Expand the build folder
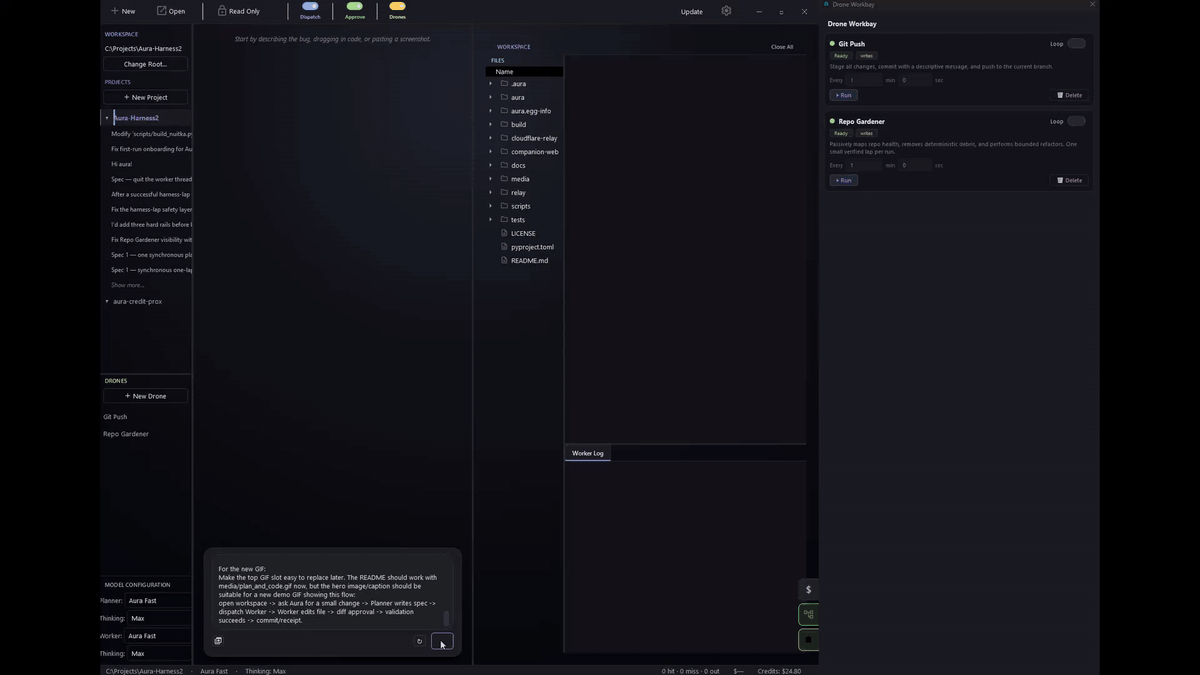Screen dimensions: 1200x675 point(491,124)
